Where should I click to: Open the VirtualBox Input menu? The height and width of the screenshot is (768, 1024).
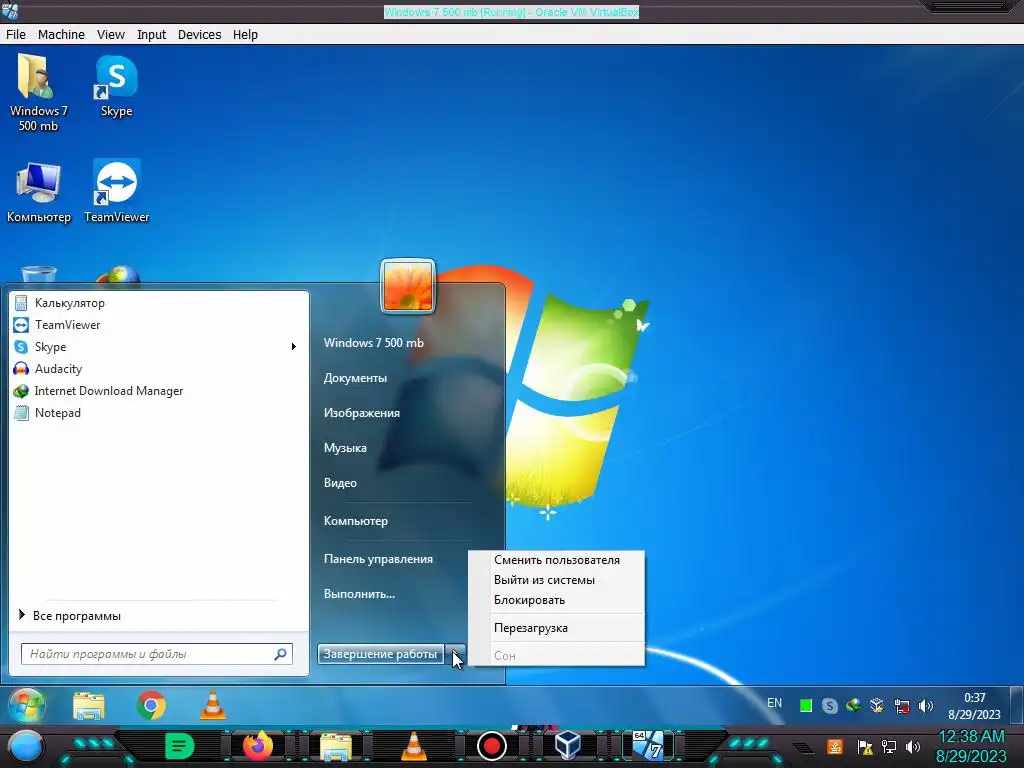pyautogui.click(x=152, y=35)
